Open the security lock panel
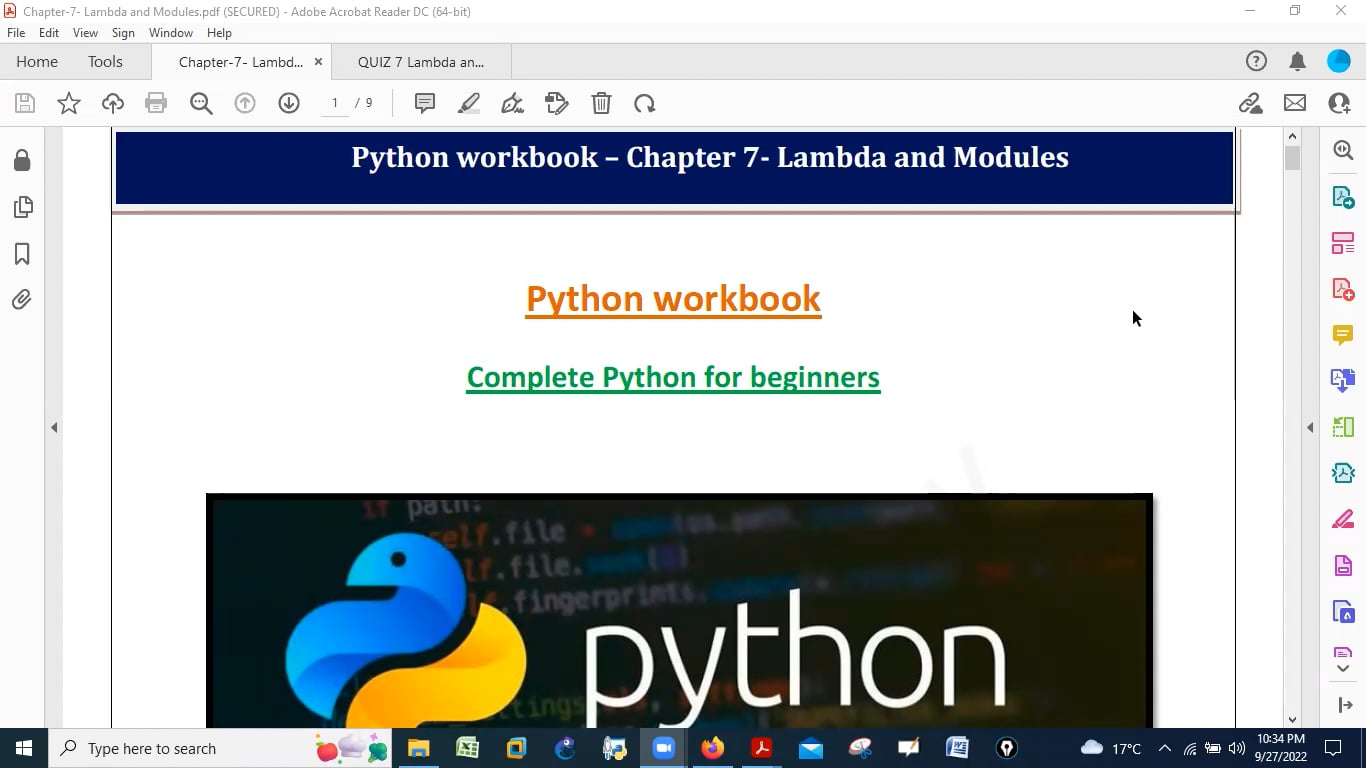 22,161
